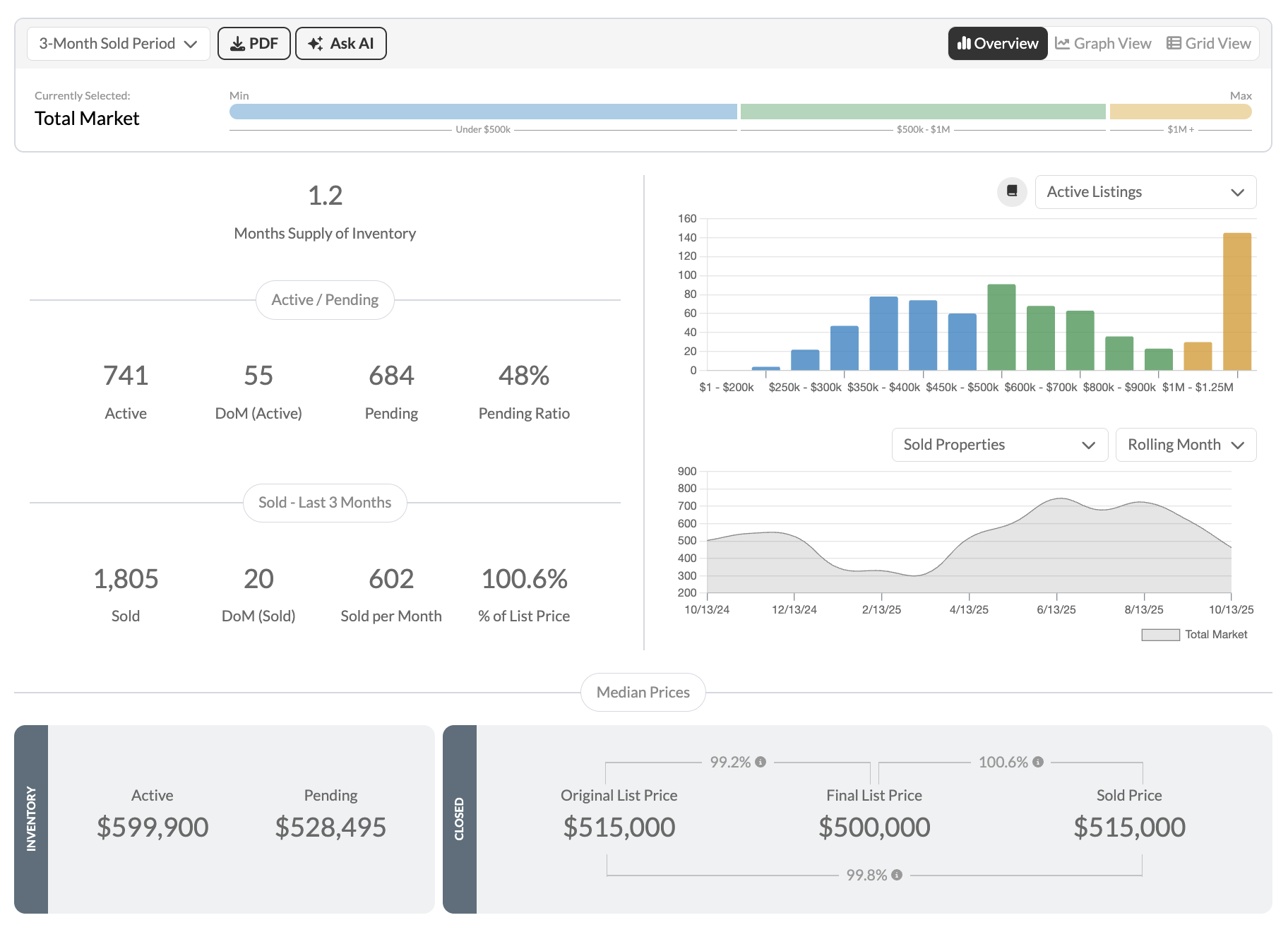
Task: Click the 684 Pending stat
Action: pos(391,376)
